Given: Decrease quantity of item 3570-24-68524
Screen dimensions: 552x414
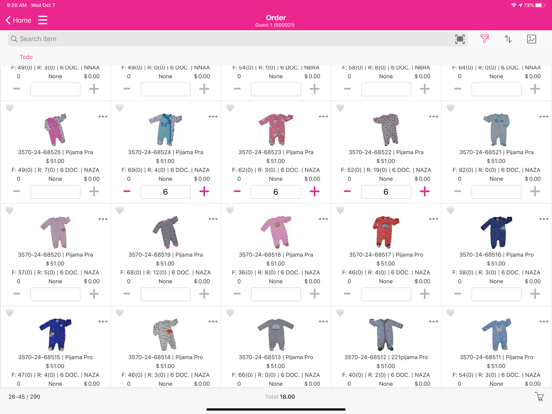Looking at the screenshot, I should point(127,192).
